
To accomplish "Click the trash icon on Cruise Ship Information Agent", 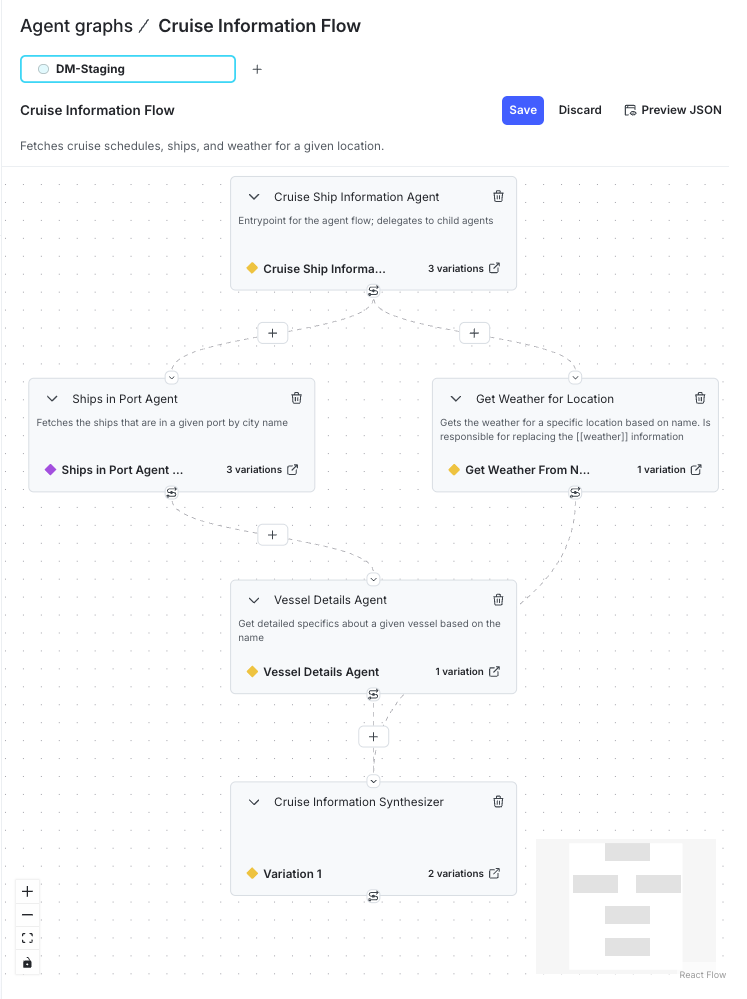I will (x=498, y=196).
